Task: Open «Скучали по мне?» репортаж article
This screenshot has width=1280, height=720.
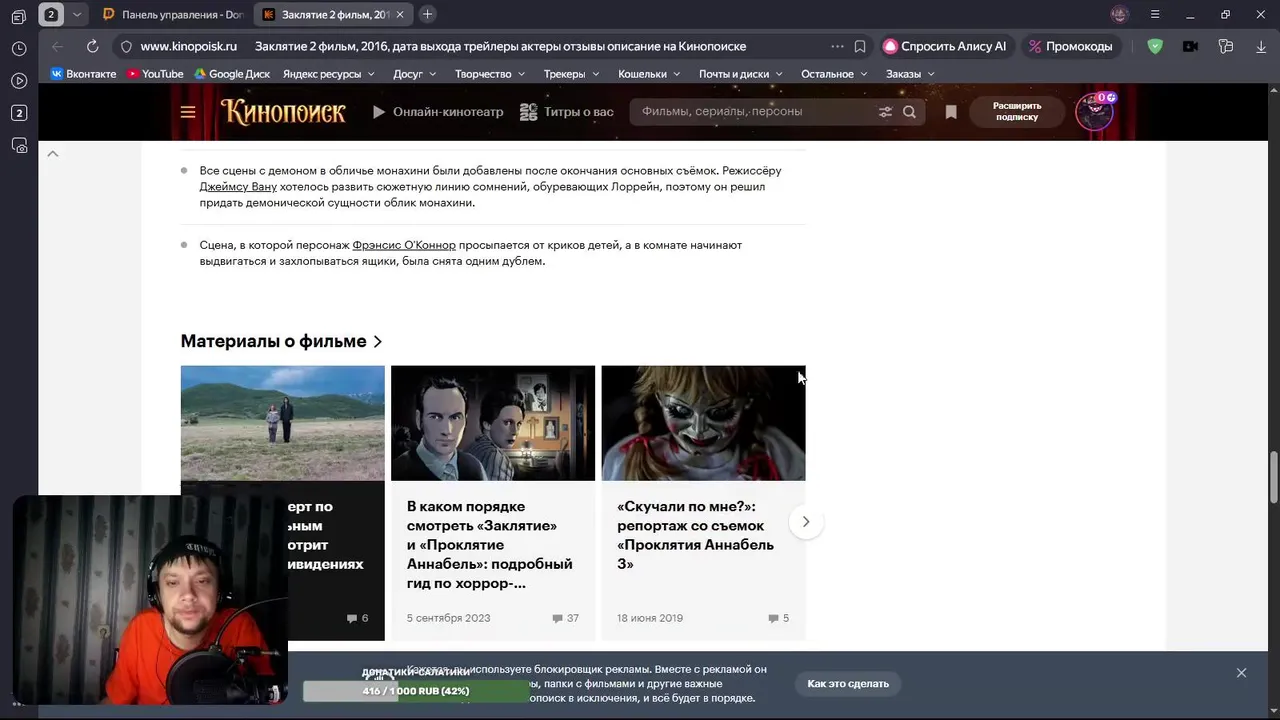Action: tap(696, 535)
